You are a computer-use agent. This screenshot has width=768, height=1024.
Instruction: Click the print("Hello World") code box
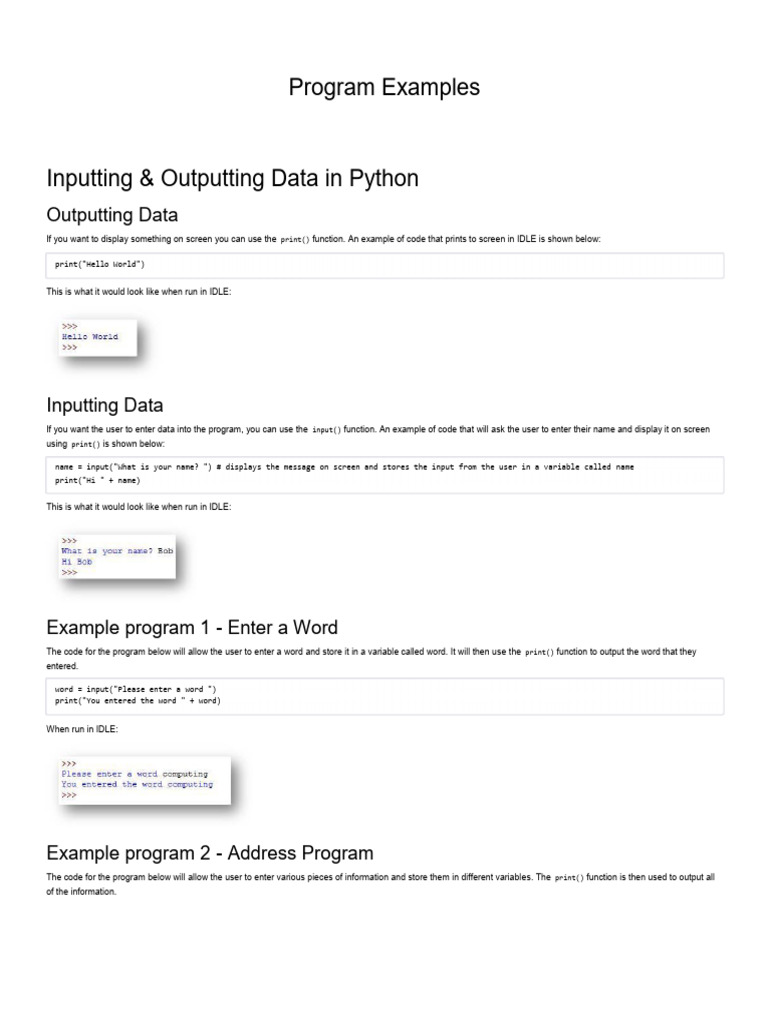pyautogui.click(x=384, y=265)
